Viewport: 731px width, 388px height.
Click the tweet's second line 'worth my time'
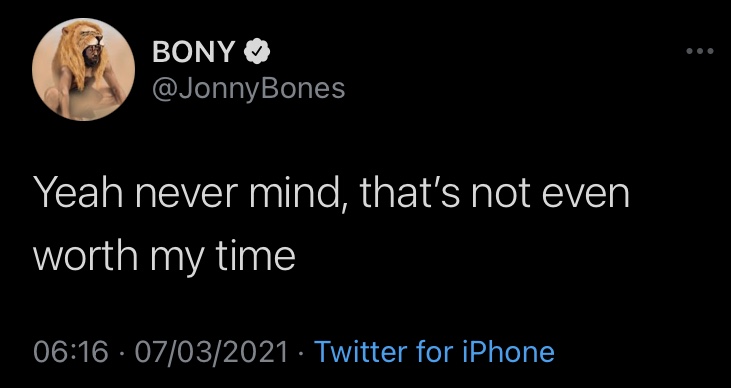pyautogui.click(x=164, y=256)
